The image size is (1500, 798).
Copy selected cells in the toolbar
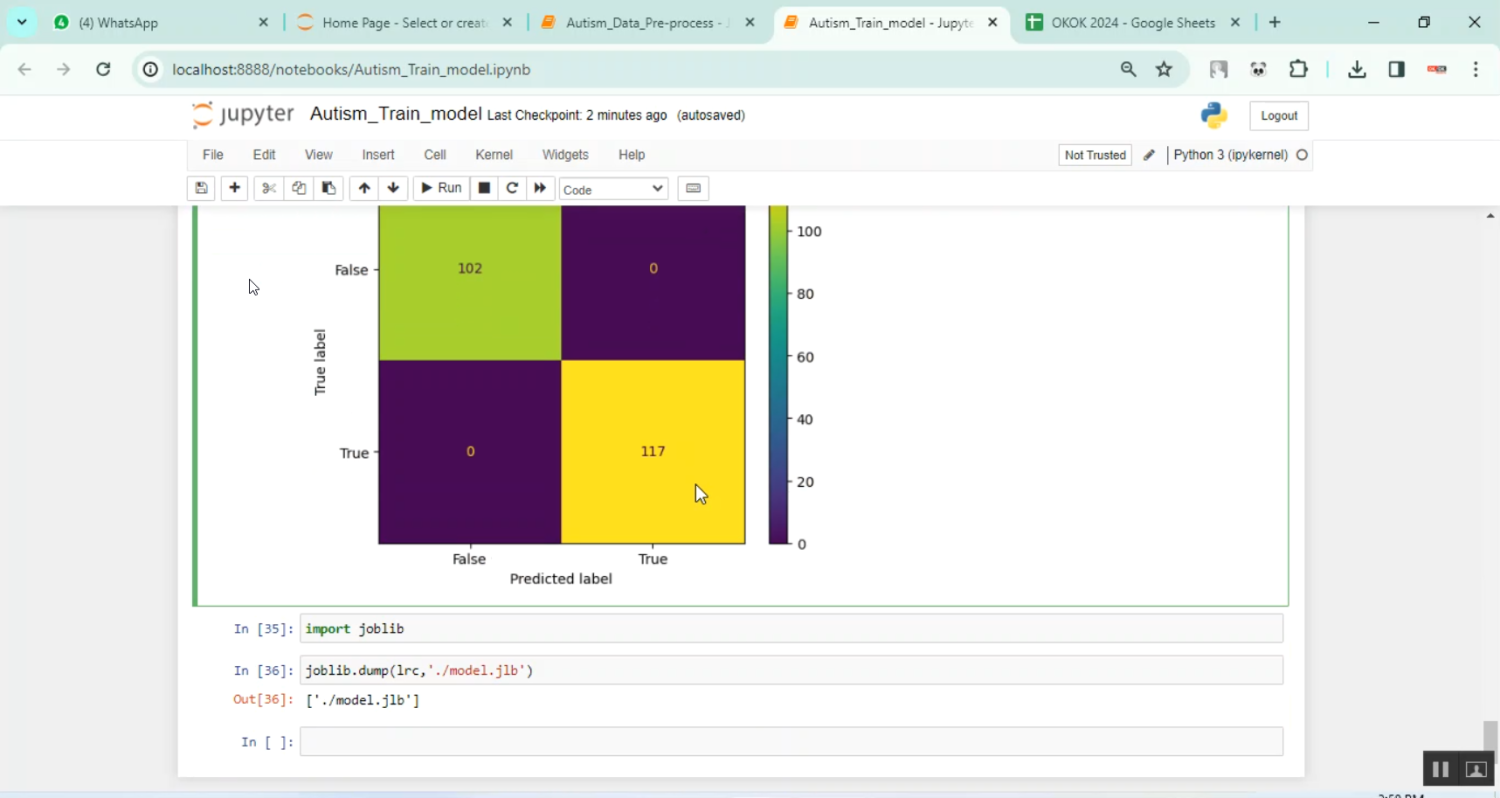298,188
